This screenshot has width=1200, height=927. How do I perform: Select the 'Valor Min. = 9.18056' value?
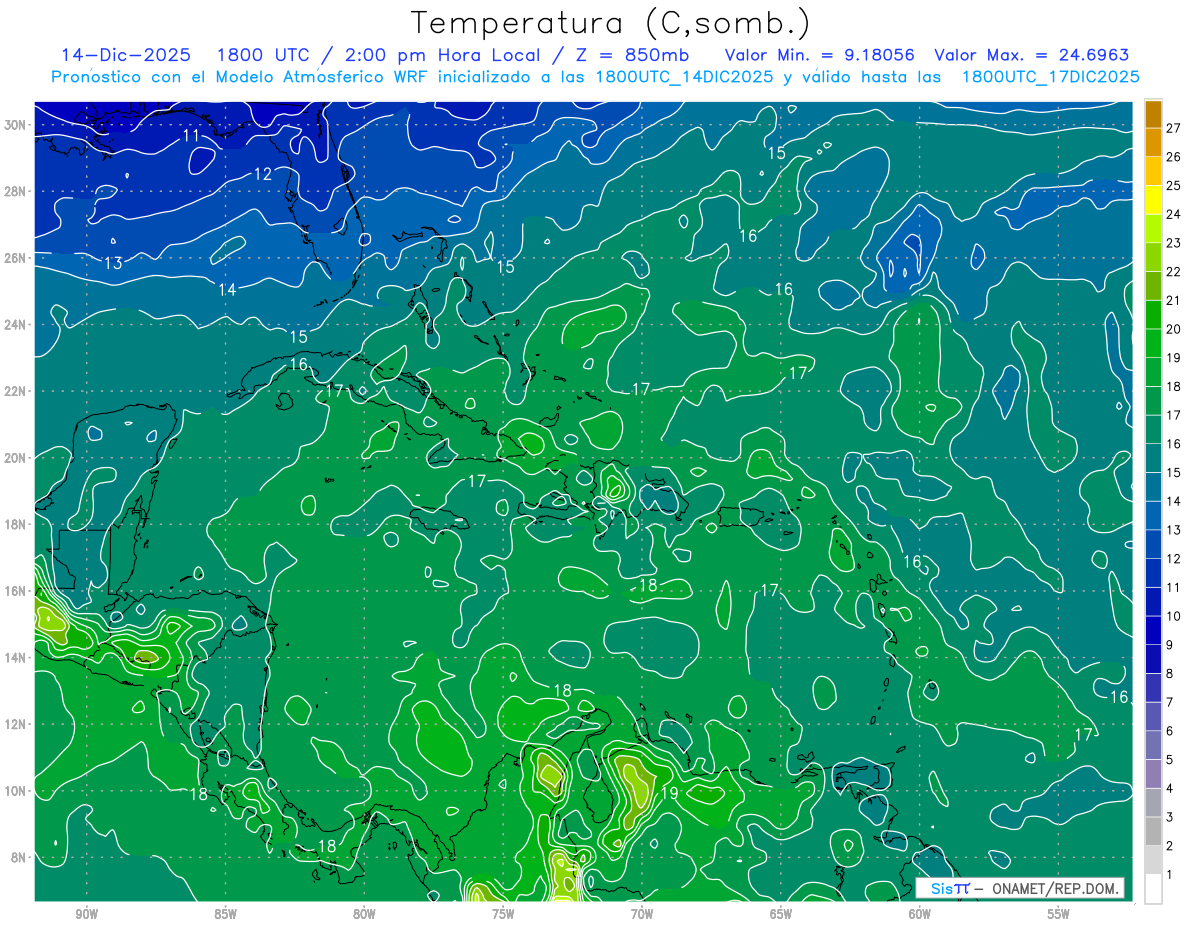pyautogui.click(x=820, y=55)
